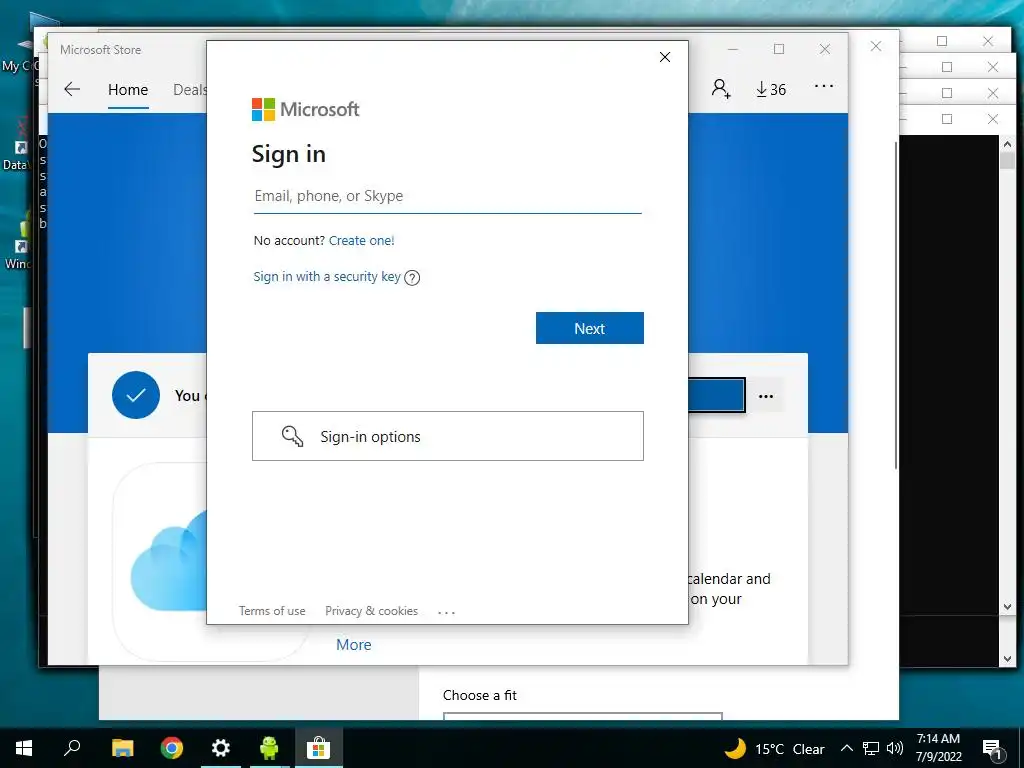Open the notification center icon
The height and width of the screenshot is (768, 1024).
(993, 749)
